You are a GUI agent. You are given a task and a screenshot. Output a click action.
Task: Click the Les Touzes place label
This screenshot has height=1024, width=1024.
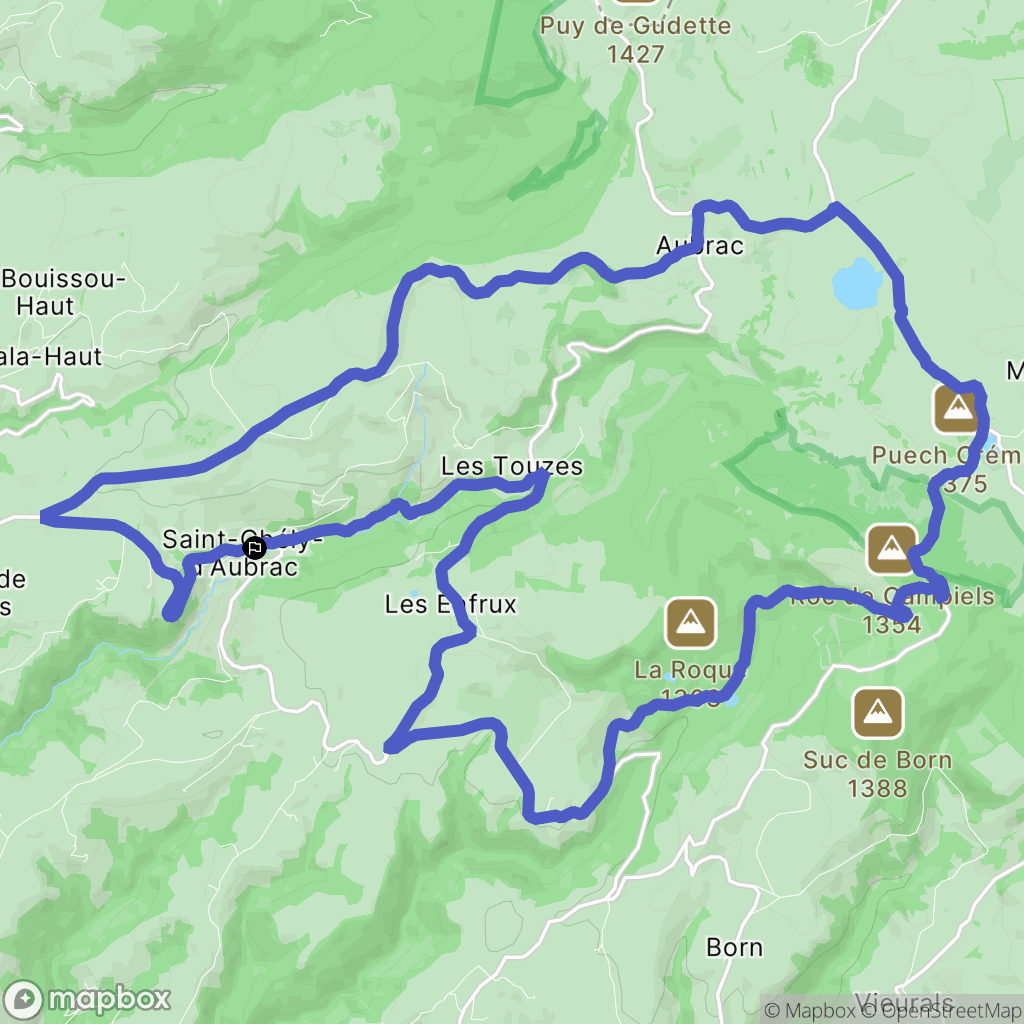[x=511, y=466]
